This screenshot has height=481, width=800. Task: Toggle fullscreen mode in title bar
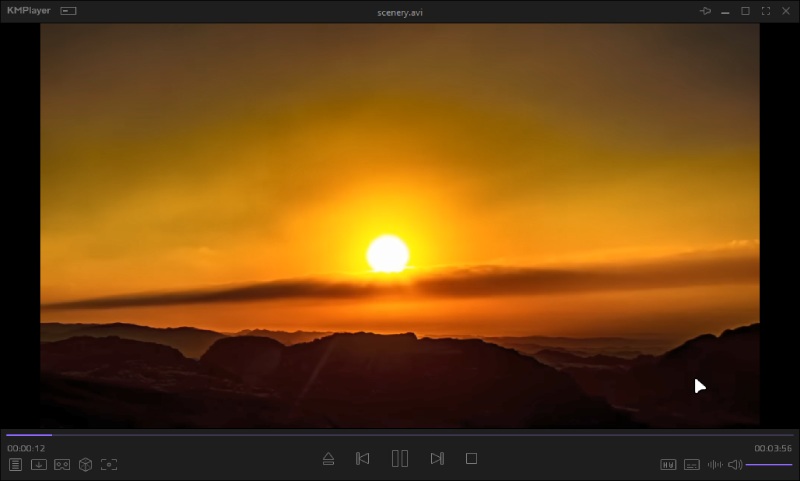765,11
